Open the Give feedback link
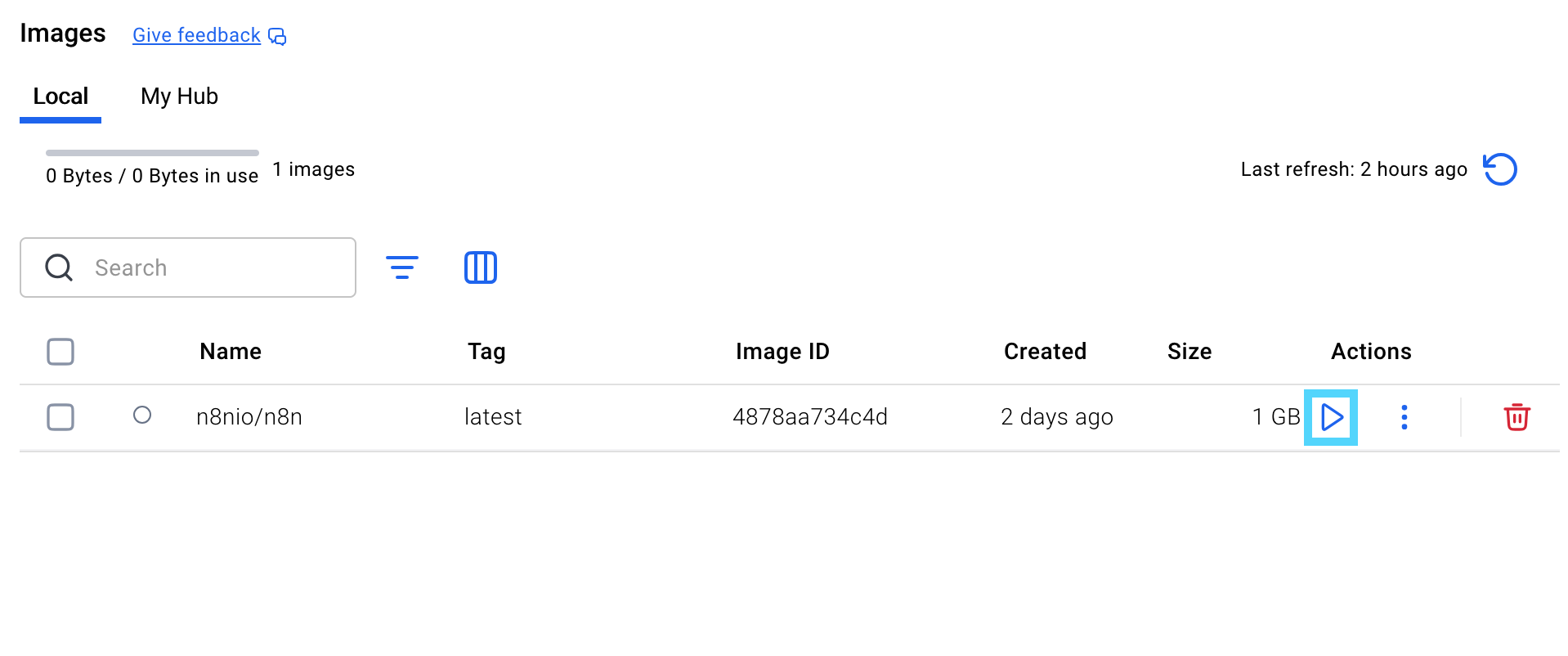The width and height of the screenshot is (1568, 656). 196,35
